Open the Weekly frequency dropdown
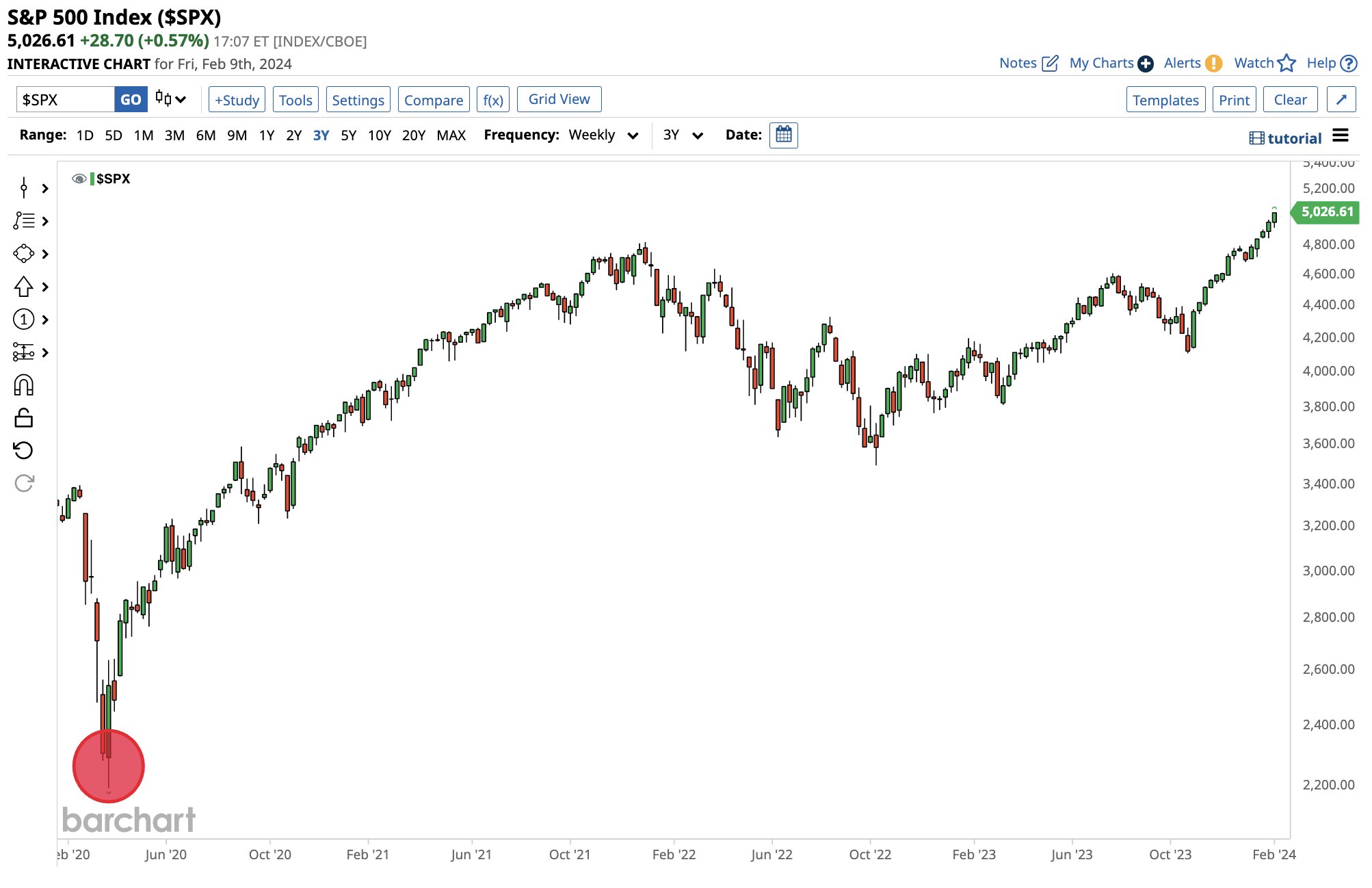 tap(603, 135)
